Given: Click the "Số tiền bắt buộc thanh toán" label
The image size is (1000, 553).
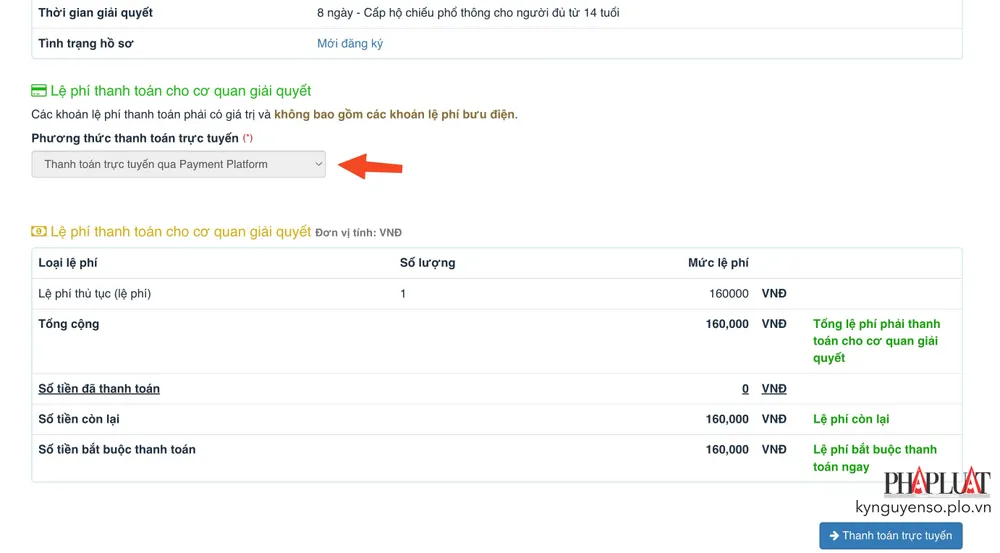Looking at the screenshot, I should [117, 450].
